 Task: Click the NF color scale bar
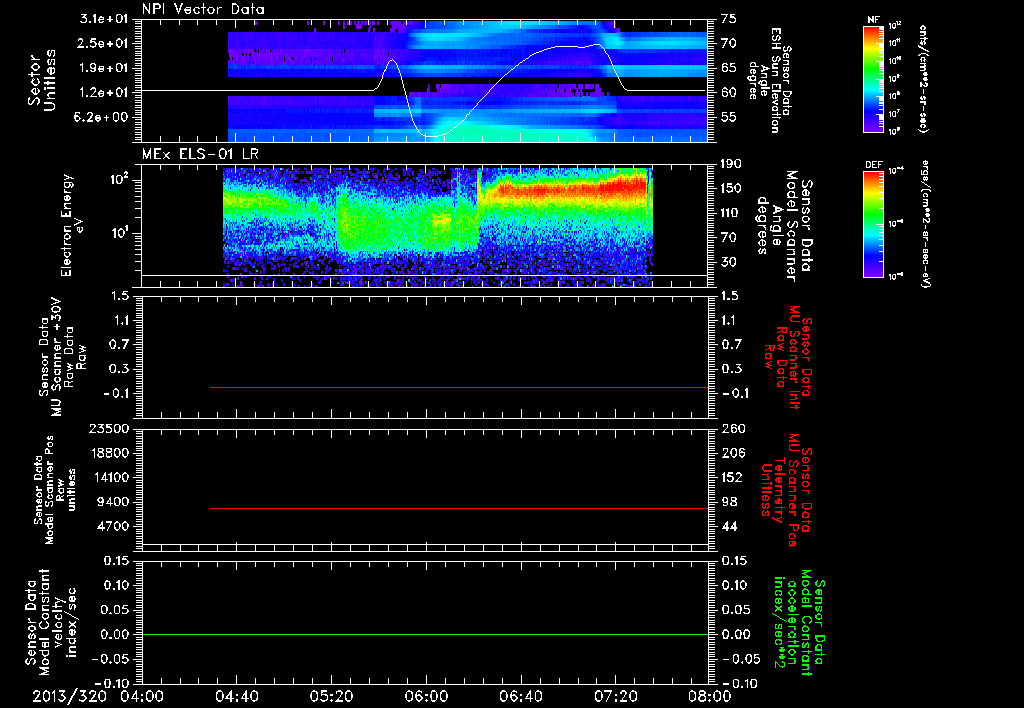(873, 79)
